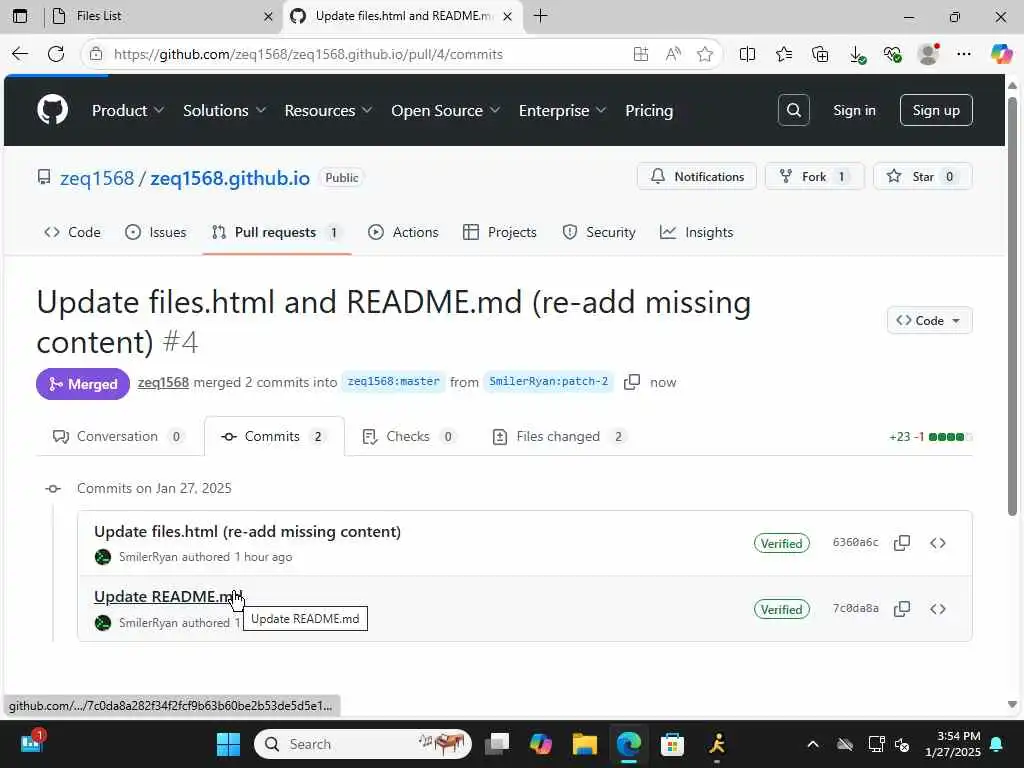Screen dimensions: 1024x768
Task: Fork the repository
Action: pos(814,176)
